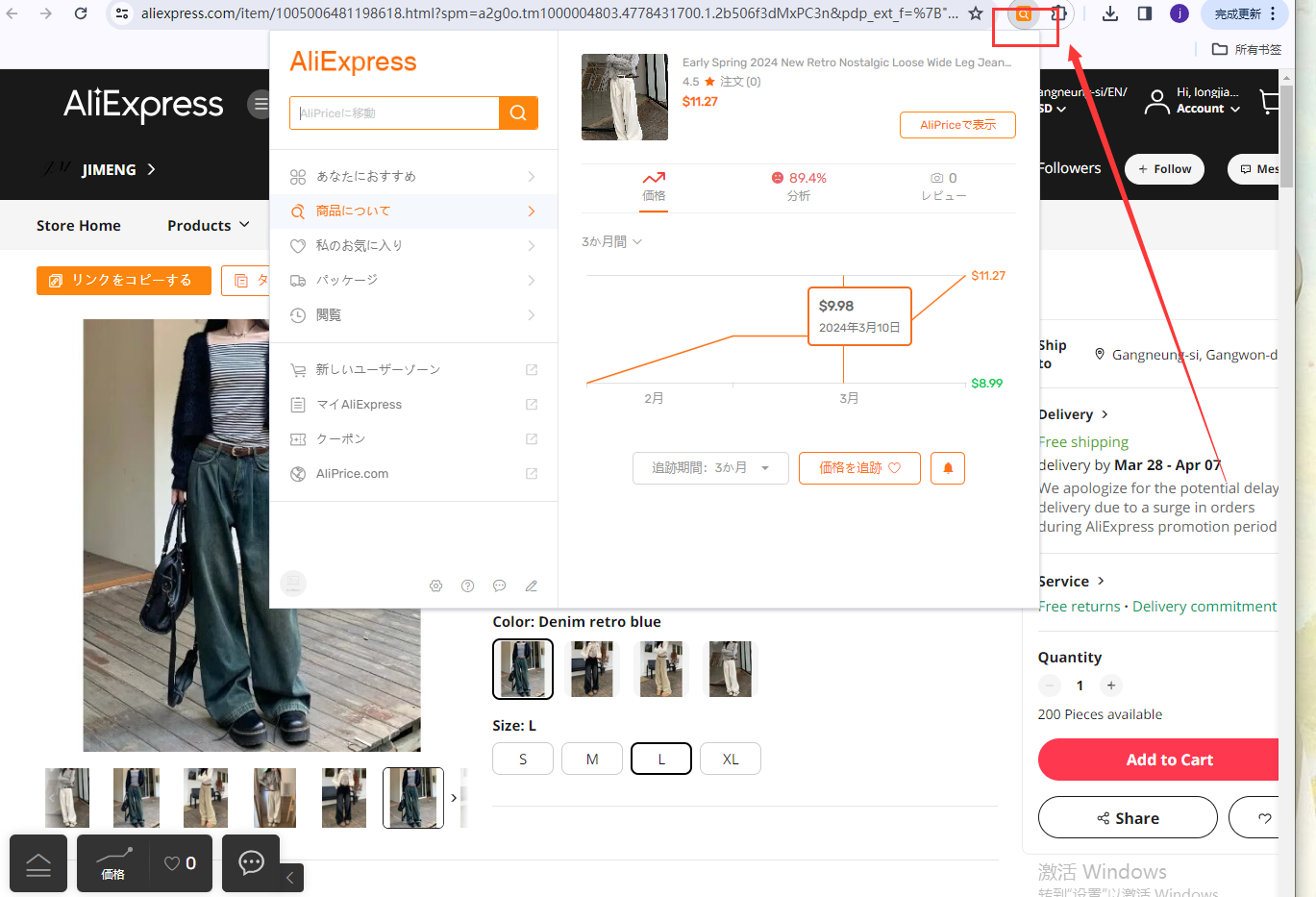Reload the page

coord(81,13)
